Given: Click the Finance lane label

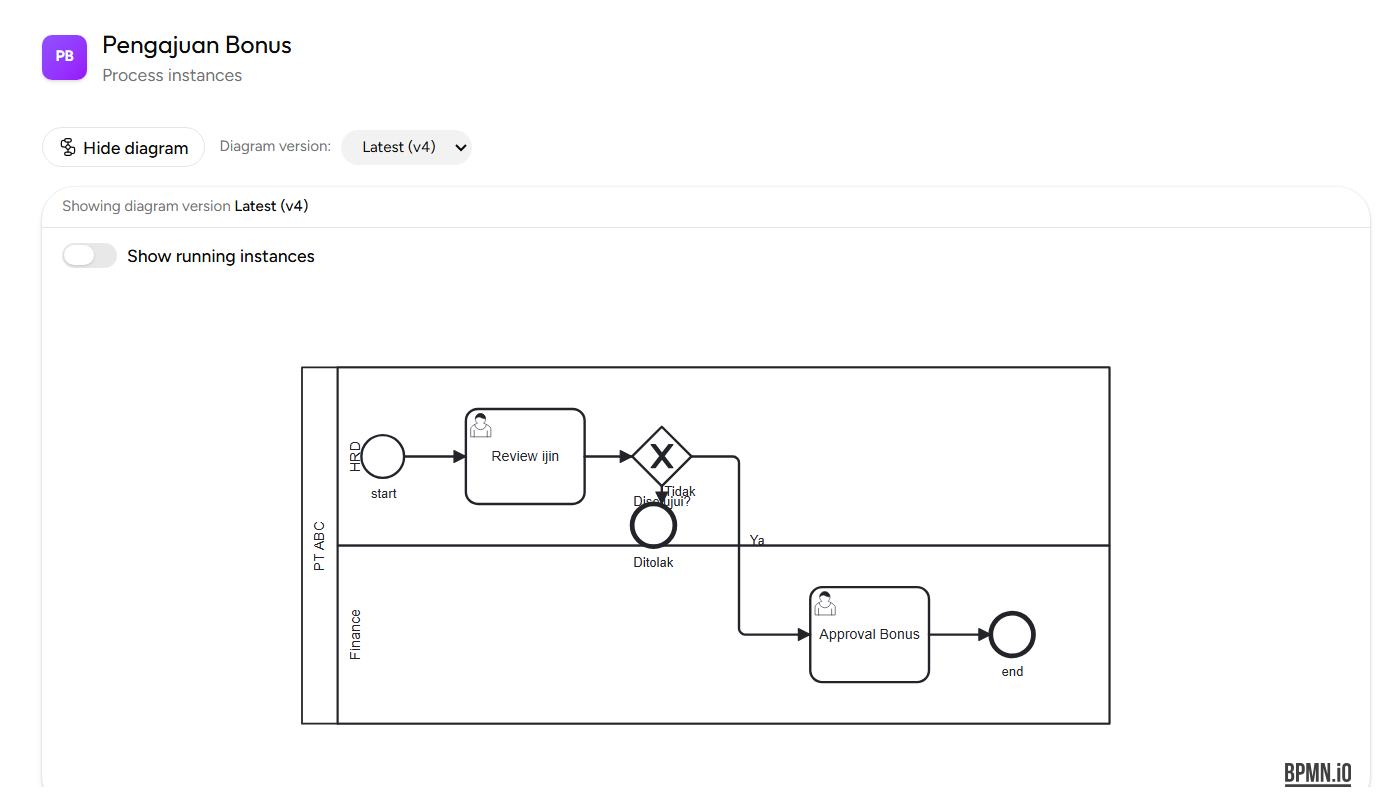Looking at the screenshot, I should click(355, 634).
